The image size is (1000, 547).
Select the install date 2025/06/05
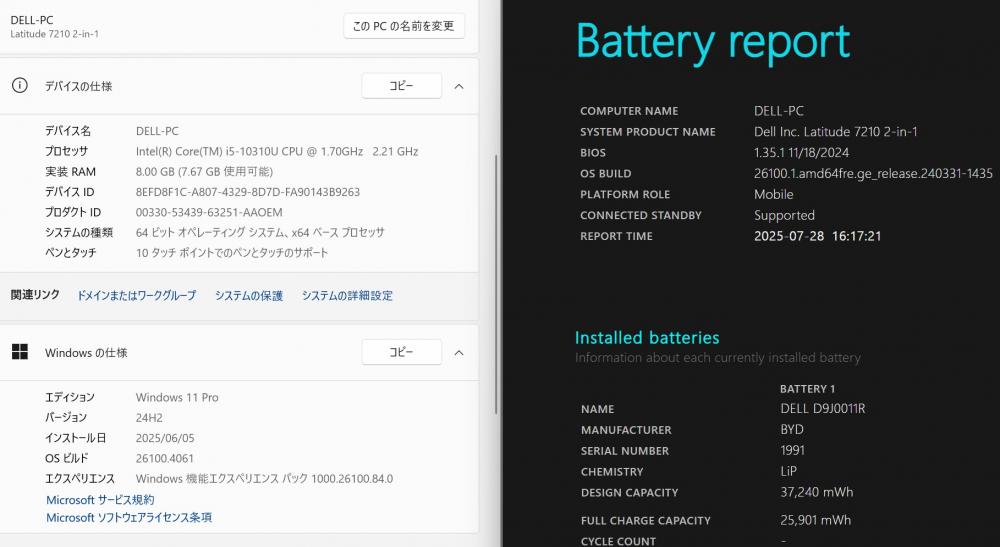point(165,438)
